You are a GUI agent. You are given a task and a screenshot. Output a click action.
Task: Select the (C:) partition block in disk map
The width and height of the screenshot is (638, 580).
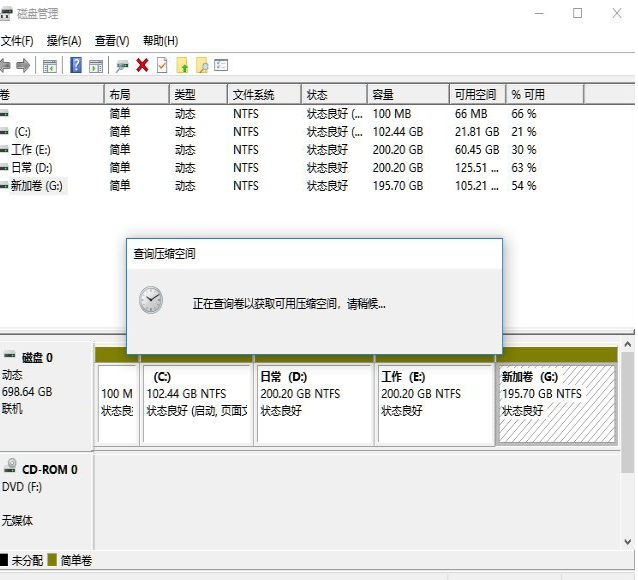pos(197,403)
